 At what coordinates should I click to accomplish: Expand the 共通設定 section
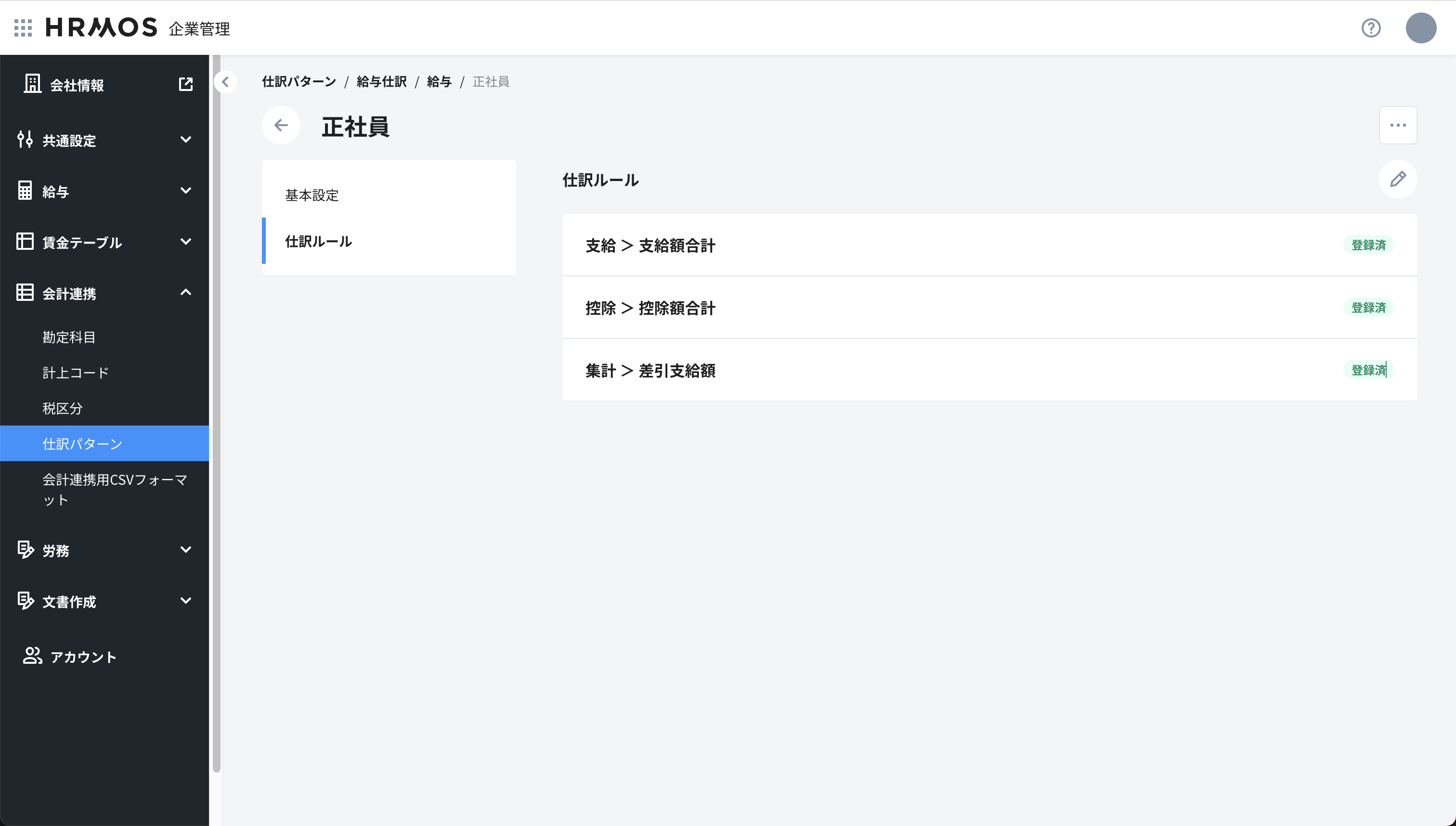(x=185, y=140)
